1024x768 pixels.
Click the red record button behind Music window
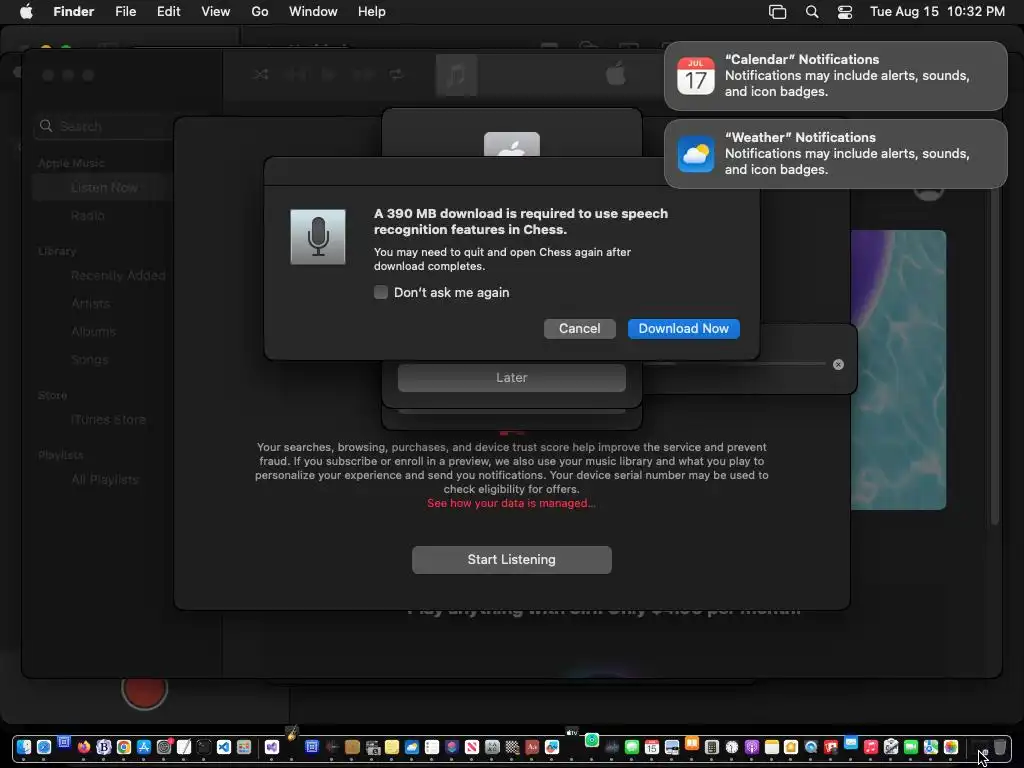click(144, 691)
